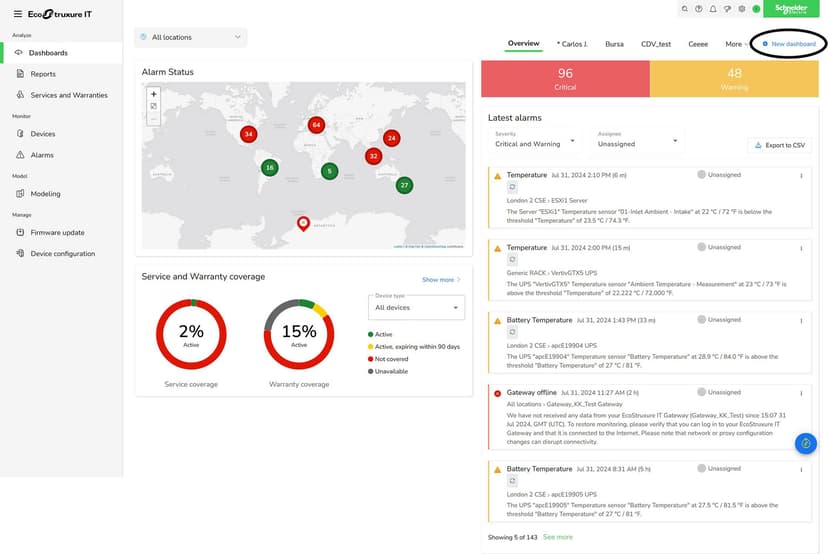Viewport: 828px width, 554px height.
Task: Open the notifications bell icon
Action: pyautogui.click(x=713, y=9)
